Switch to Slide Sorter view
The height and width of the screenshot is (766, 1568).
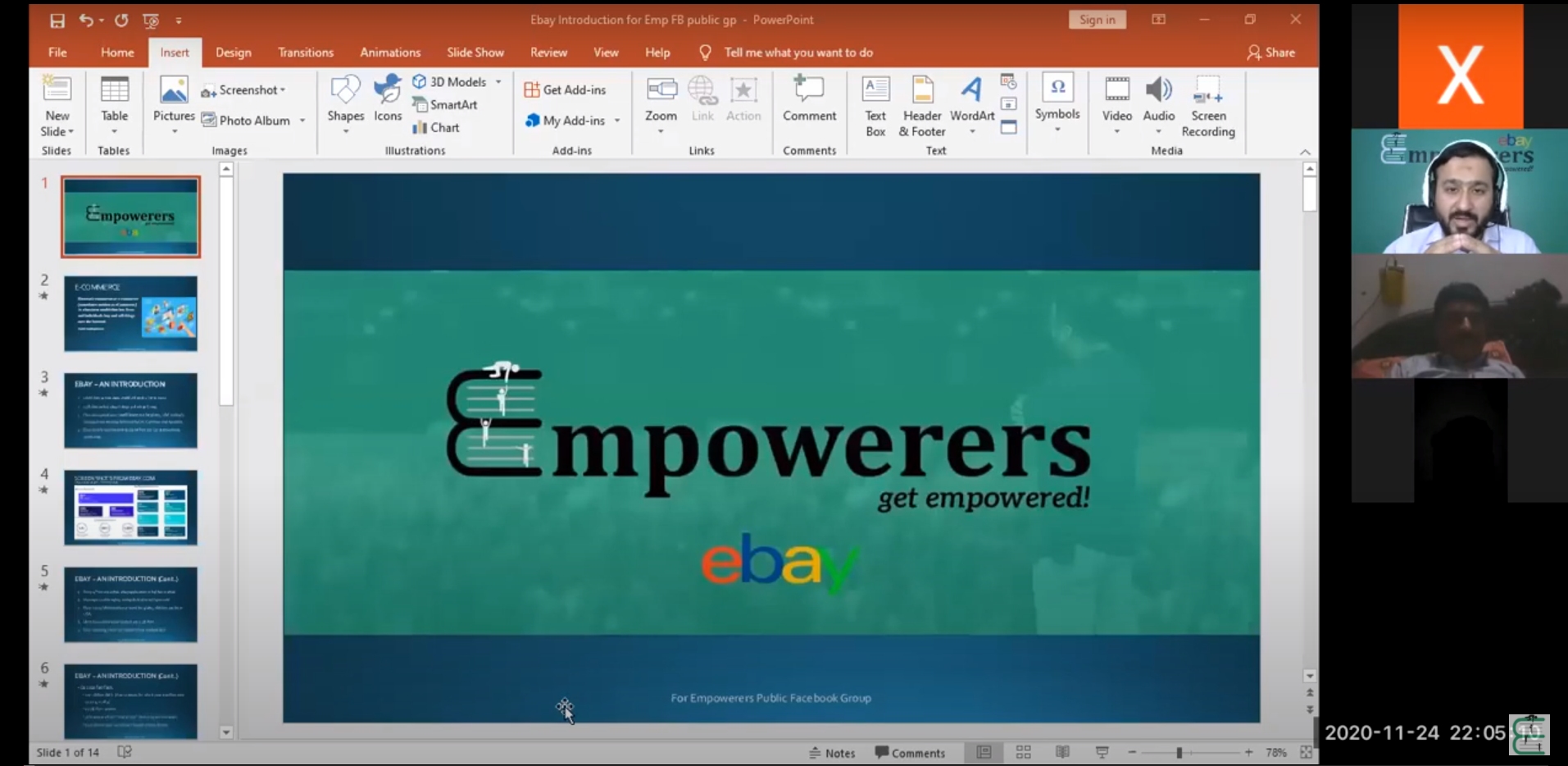(1023, 752)
